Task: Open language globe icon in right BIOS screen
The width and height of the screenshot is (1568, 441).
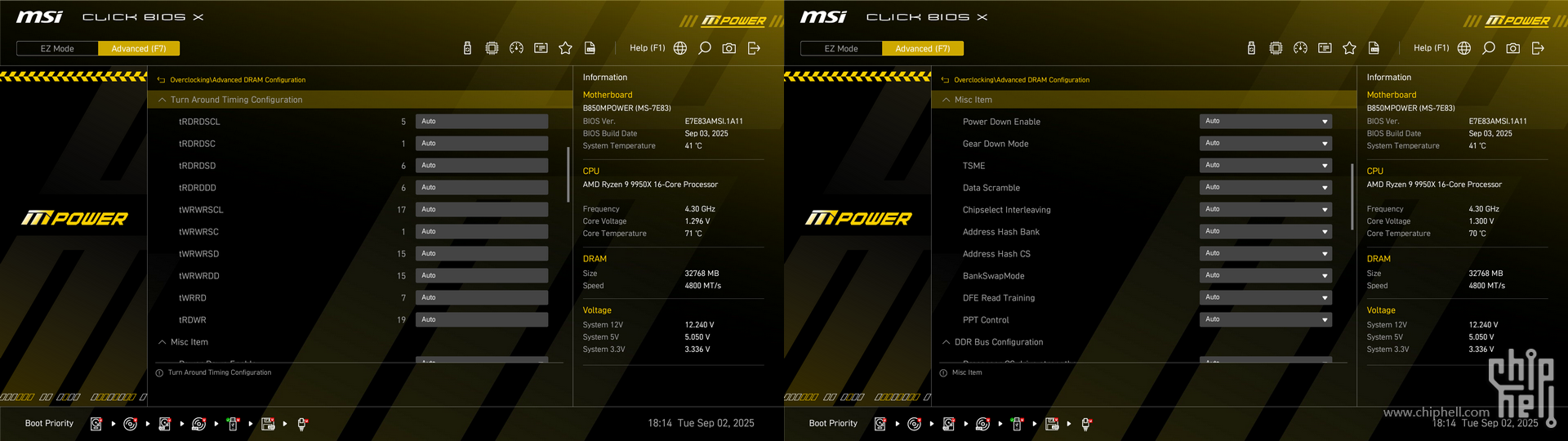Action: [x=1464, y=48]
